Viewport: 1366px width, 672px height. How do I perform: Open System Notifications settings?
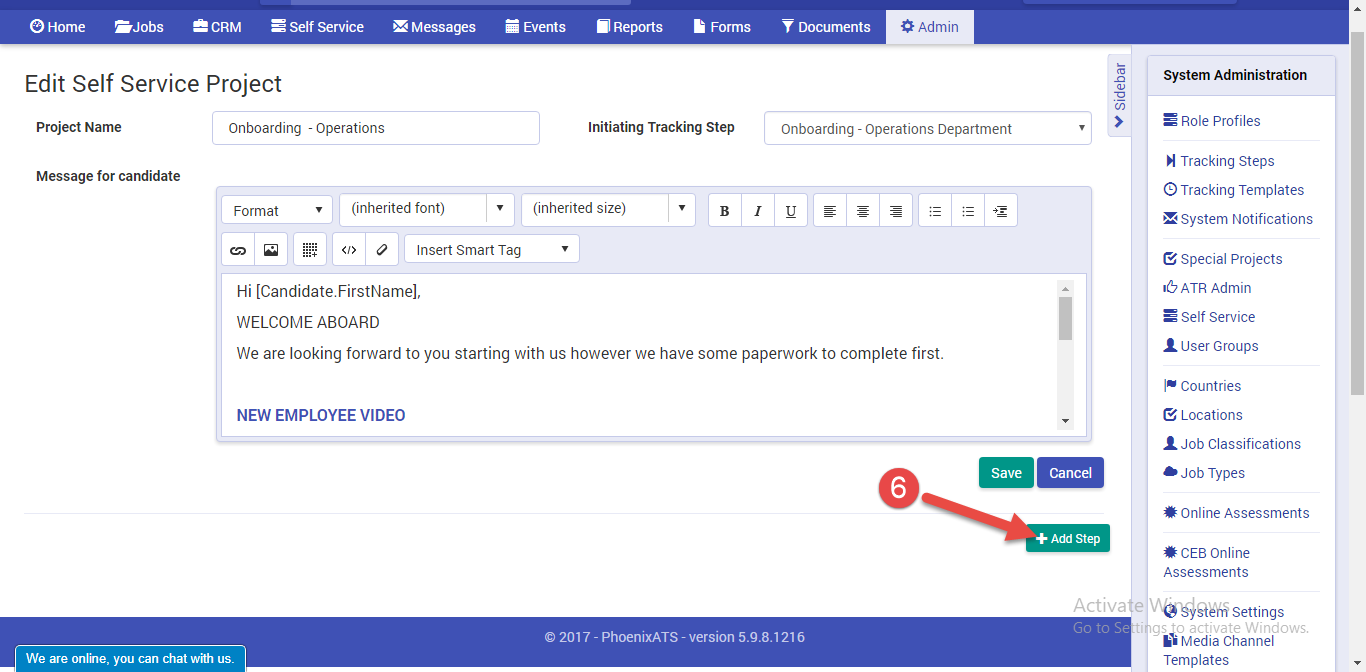coord(1238,219)
